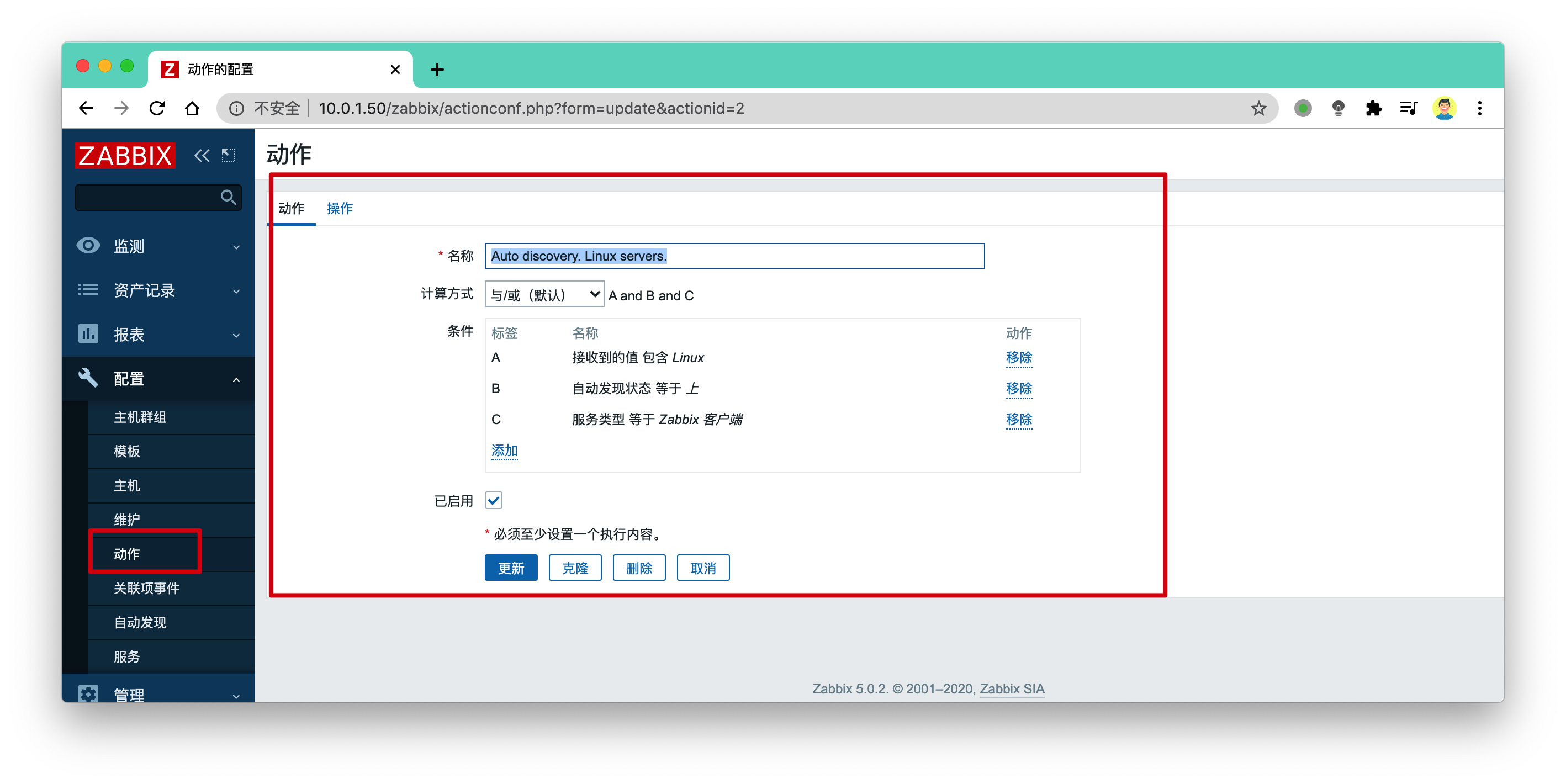Click the lightbulb extension icon

pyautogui.click(x=1338, y=108)
